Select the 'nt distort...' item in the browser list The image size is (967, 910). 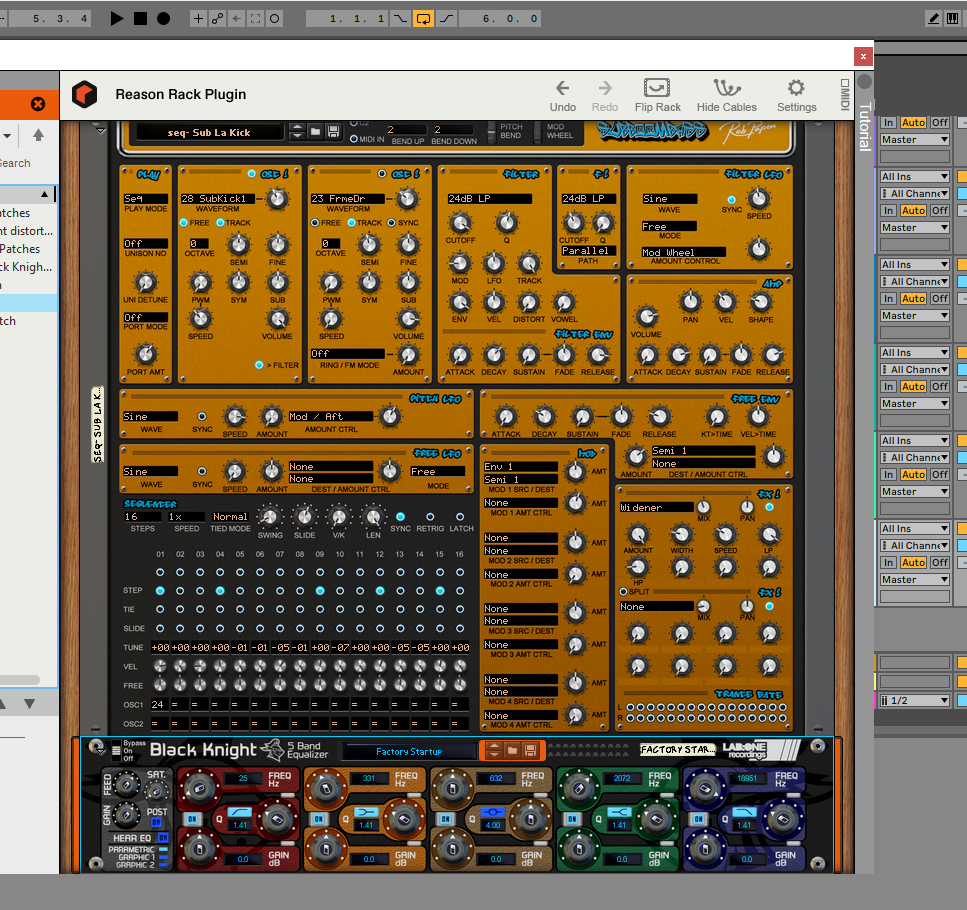pyautogui.click(x=27, y=231)
